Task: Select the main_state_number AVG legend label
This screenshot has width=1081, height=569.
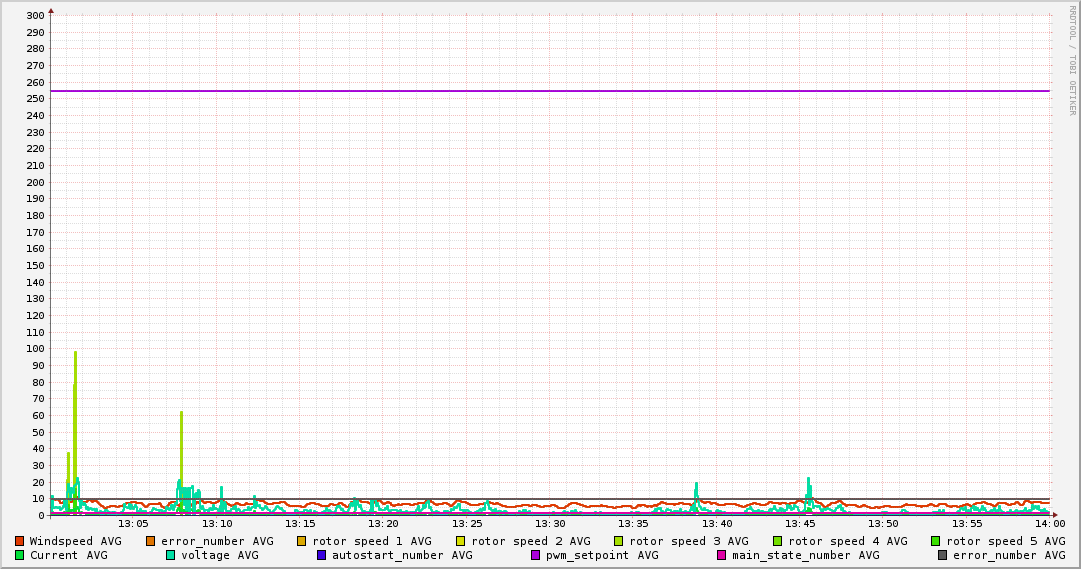Action: pyautogui.click(x=806, y=555)
